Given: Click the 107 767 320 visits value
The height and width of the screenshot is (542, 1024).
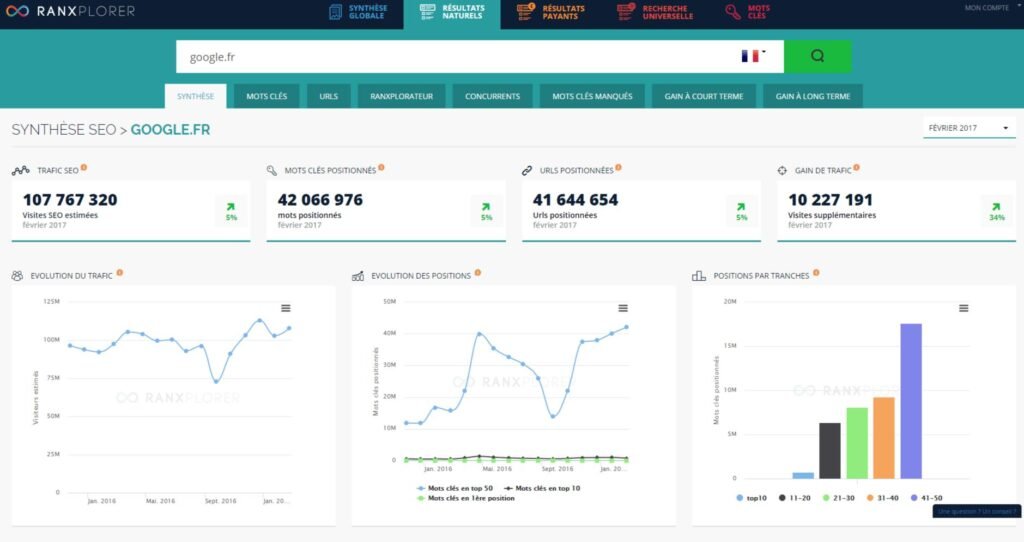Looking at the screenshot, I should click(70, 200).
